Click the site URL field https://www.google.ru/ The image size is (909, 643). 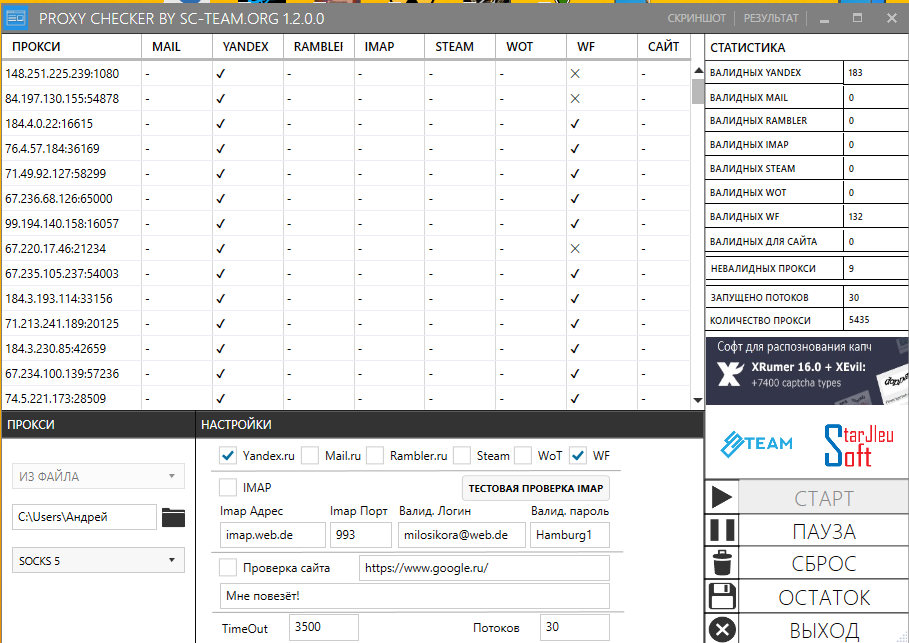click(x=484, y=568)
